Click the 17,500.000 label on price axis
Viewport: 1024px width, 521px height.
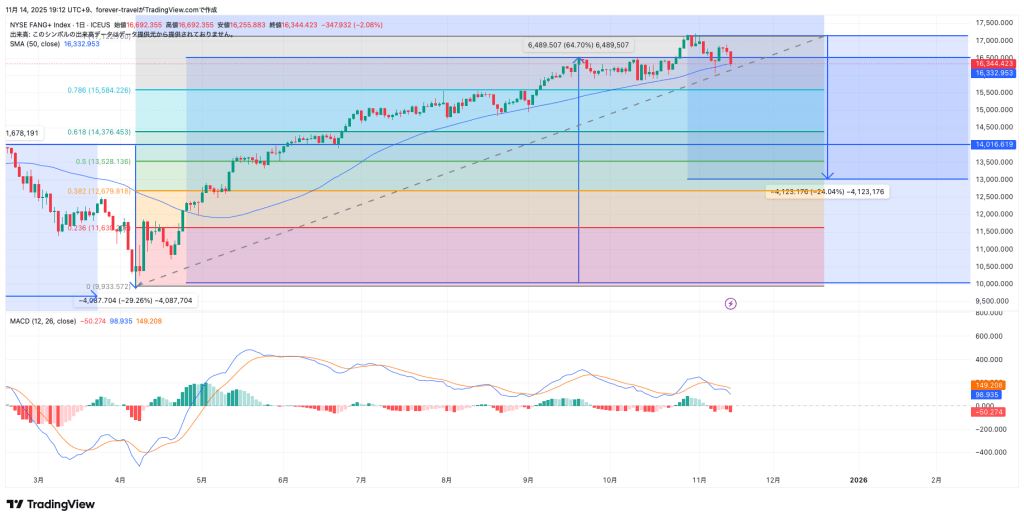point(993,22)
